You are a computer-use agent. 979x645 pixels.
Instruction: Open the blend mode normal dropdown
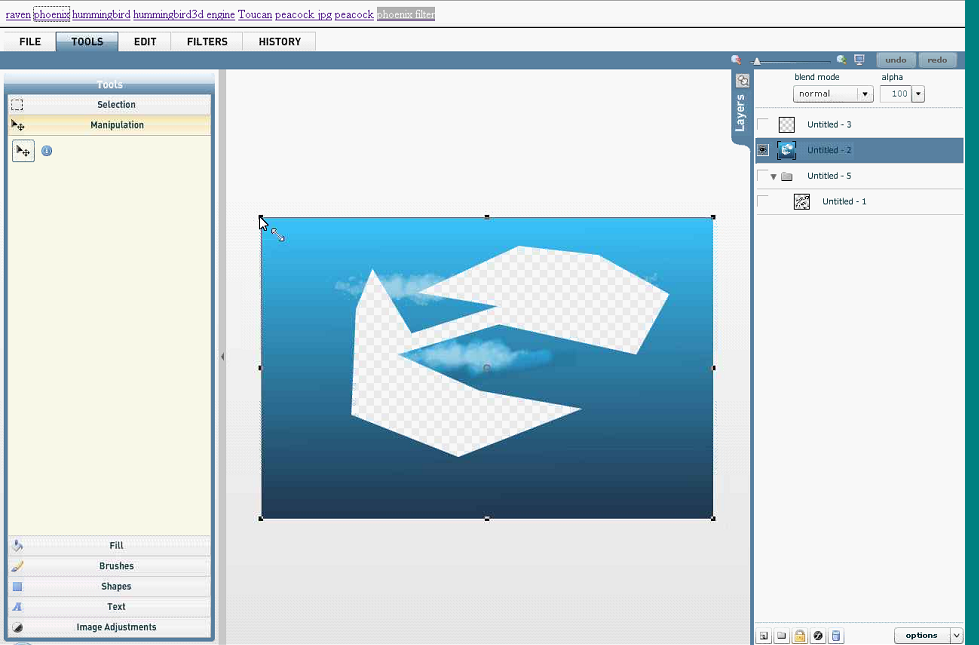click(x=865, y=94)
